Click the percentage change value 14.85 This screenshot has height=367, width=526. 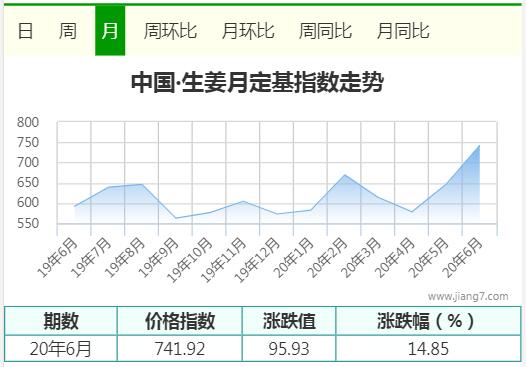click(428, 349)
